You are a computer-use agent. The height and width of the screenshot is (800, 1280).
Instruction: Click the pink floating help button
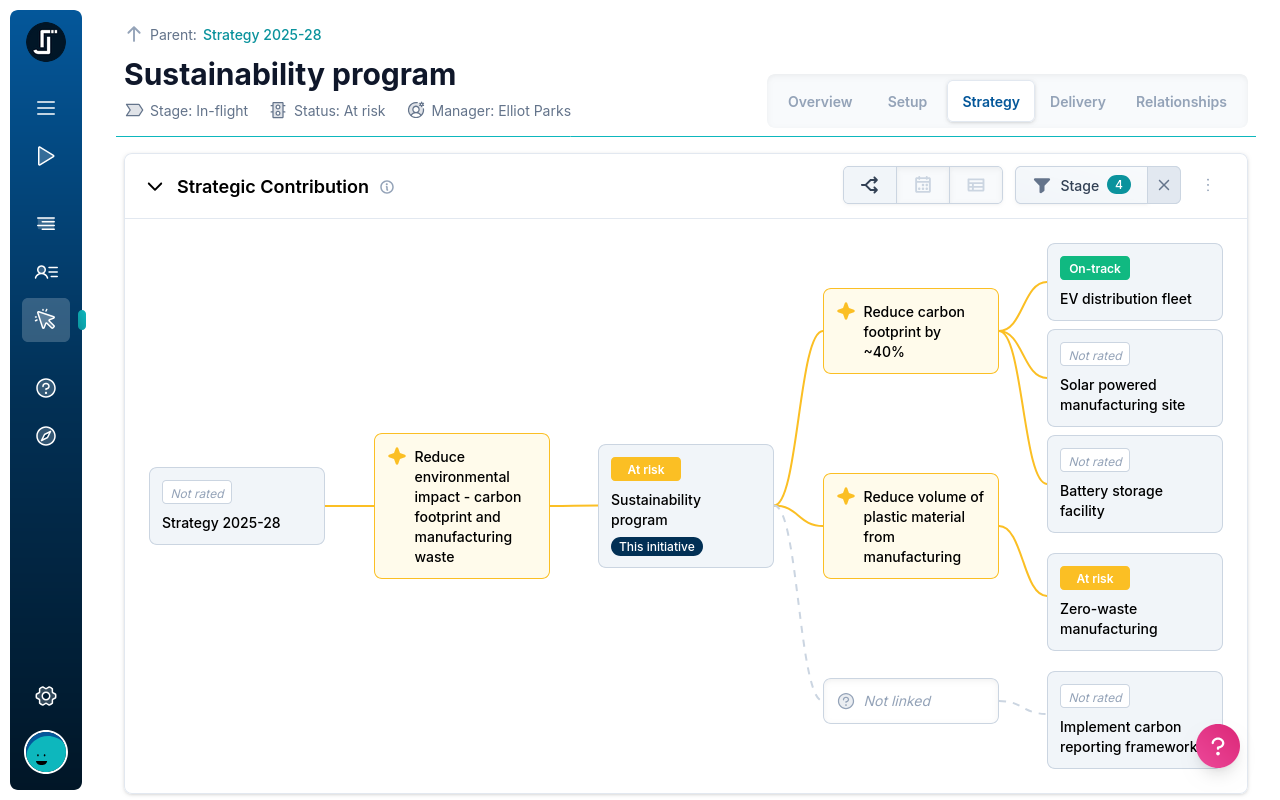pyautogui.click(x=1218, y=746)
